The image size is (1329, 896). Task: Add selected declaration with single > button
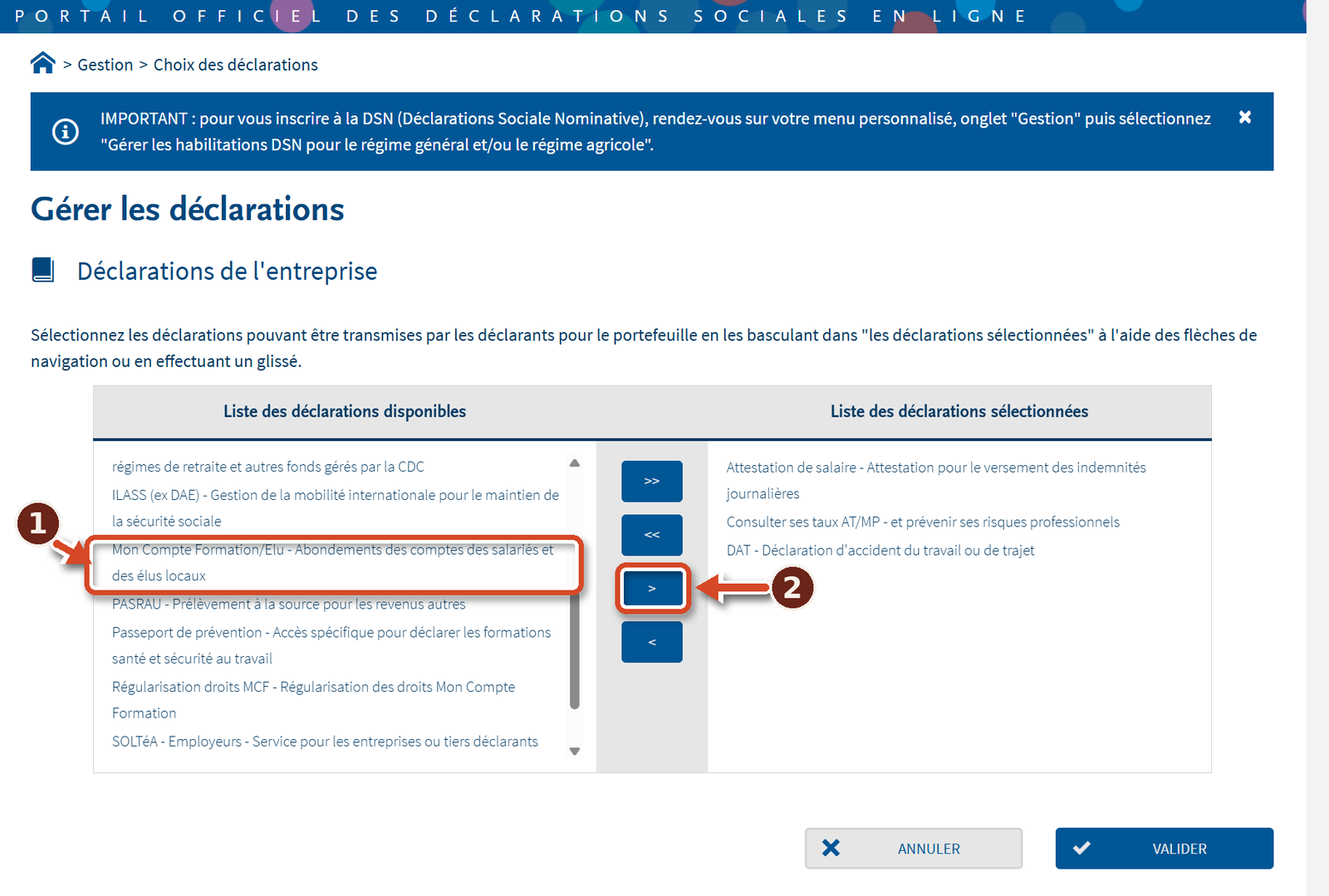tap(652, 589)
